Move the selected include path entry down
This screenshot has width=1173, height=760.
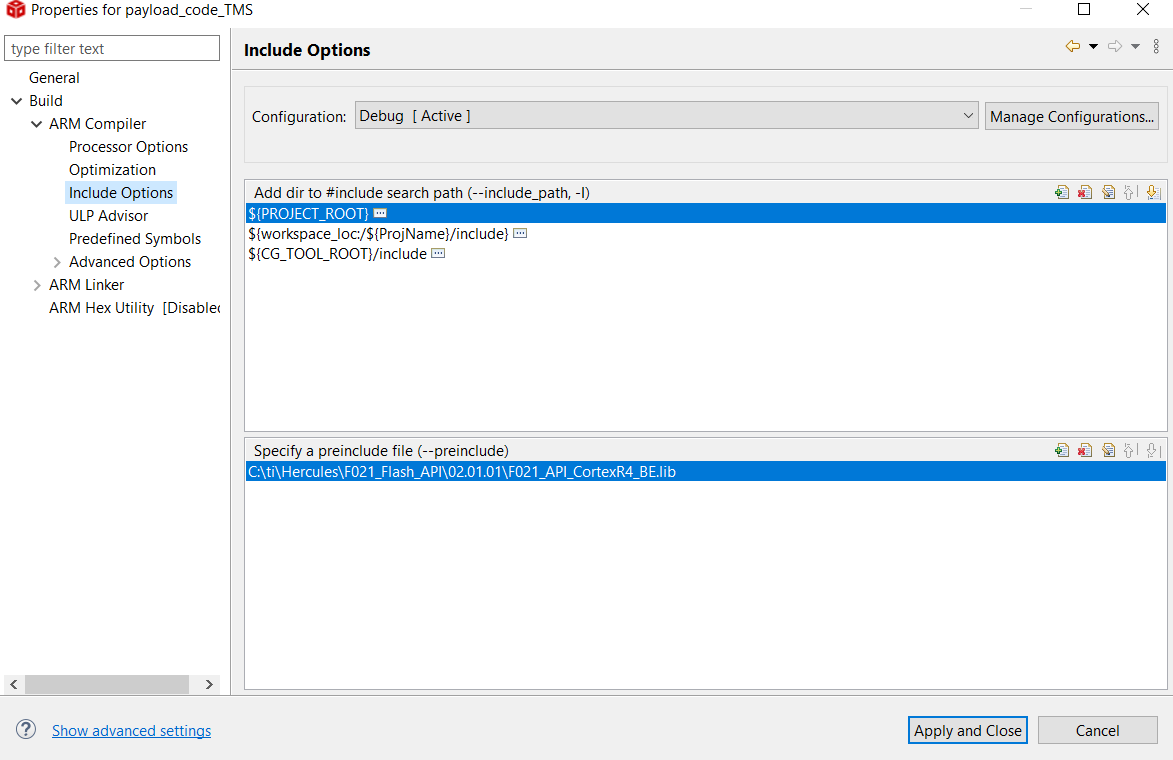(x=1153, y=193)
